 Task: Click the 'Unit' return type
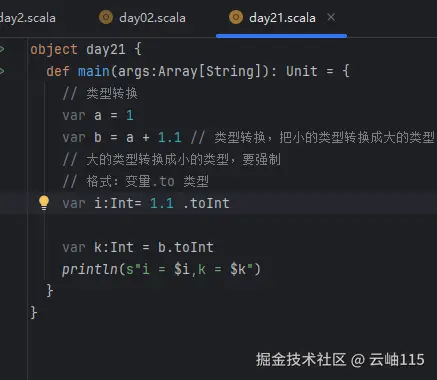[x=301, y=71]
